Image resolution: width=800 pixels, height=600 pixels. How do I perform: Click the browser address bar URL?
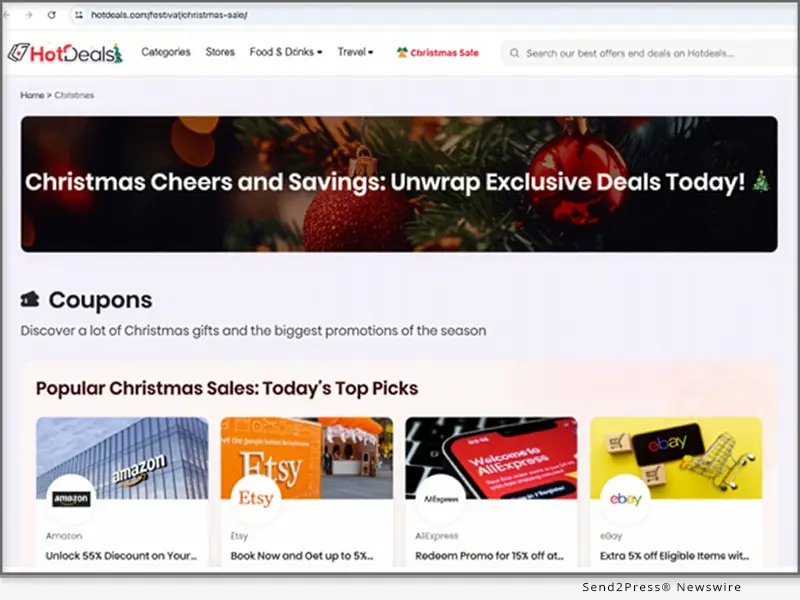click(169, 15)
